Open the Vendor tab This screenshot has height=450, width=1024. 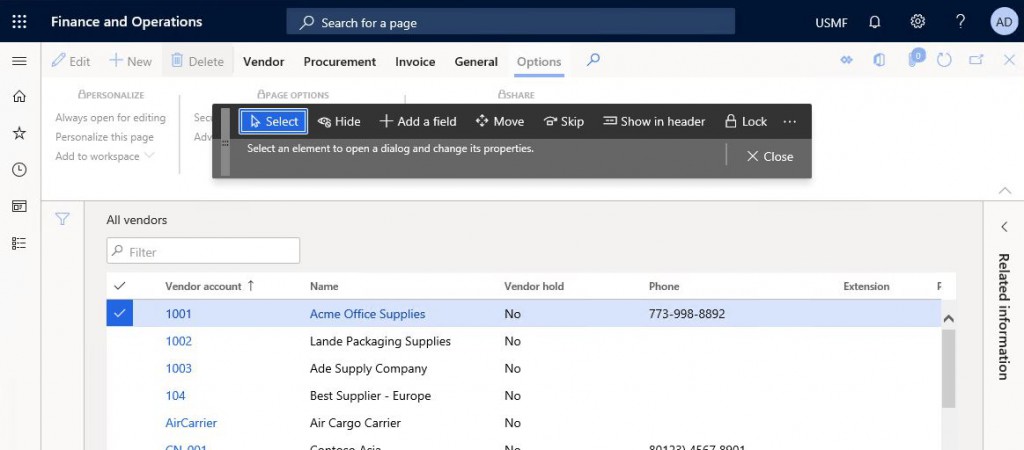263,61
